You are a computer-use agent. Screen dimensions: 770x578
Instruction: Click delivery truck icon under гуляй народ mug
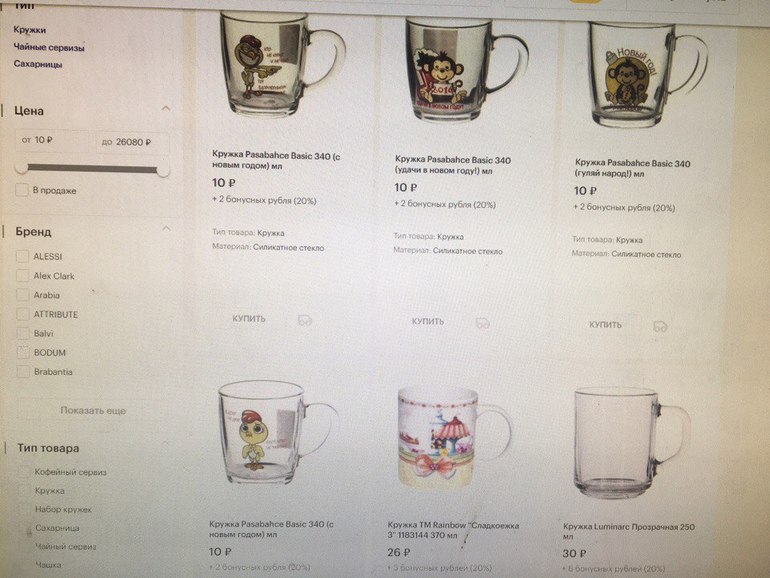(660, 327)
